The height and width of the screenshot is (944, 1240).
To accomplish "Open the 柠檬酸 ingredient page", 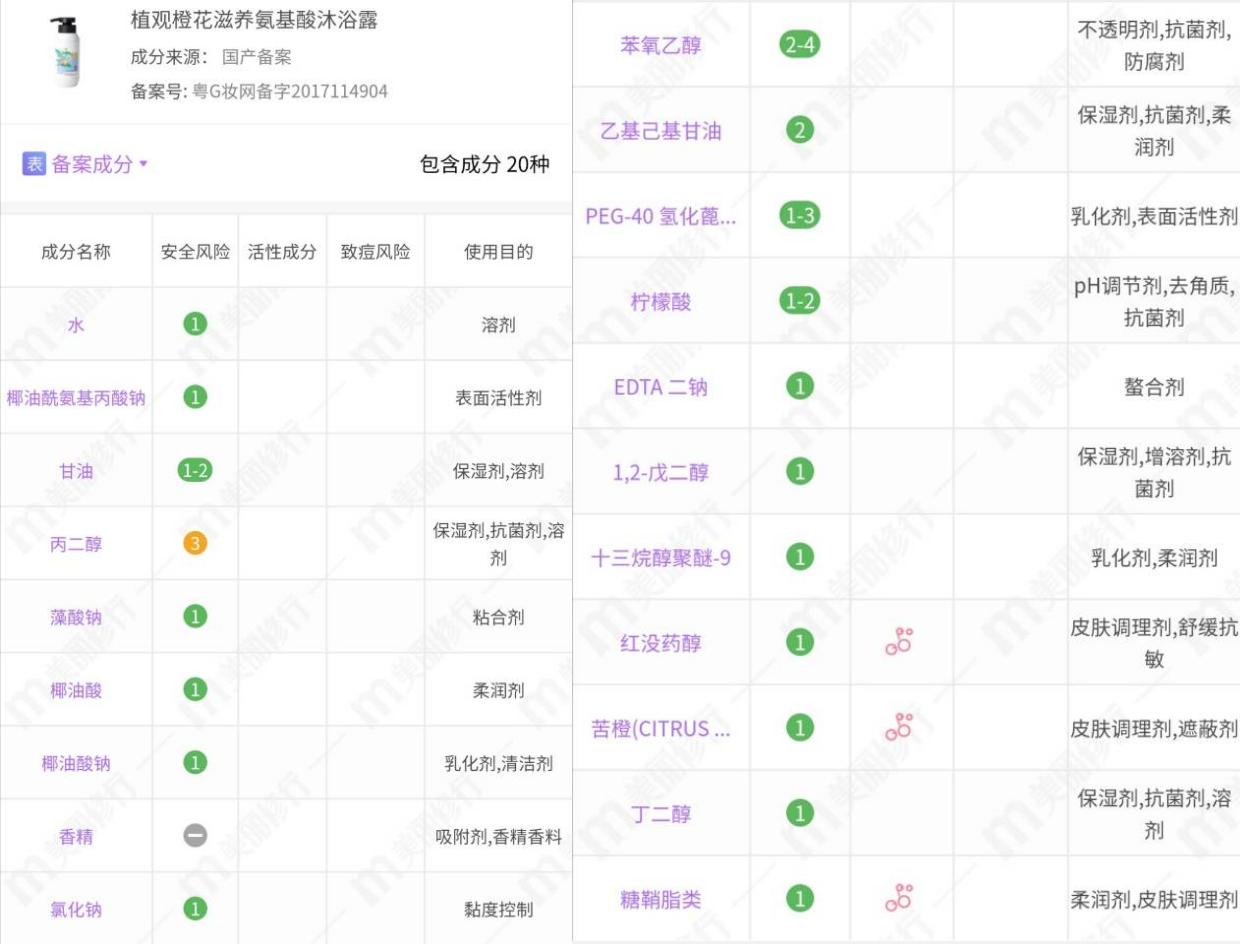I will point(660,302).
